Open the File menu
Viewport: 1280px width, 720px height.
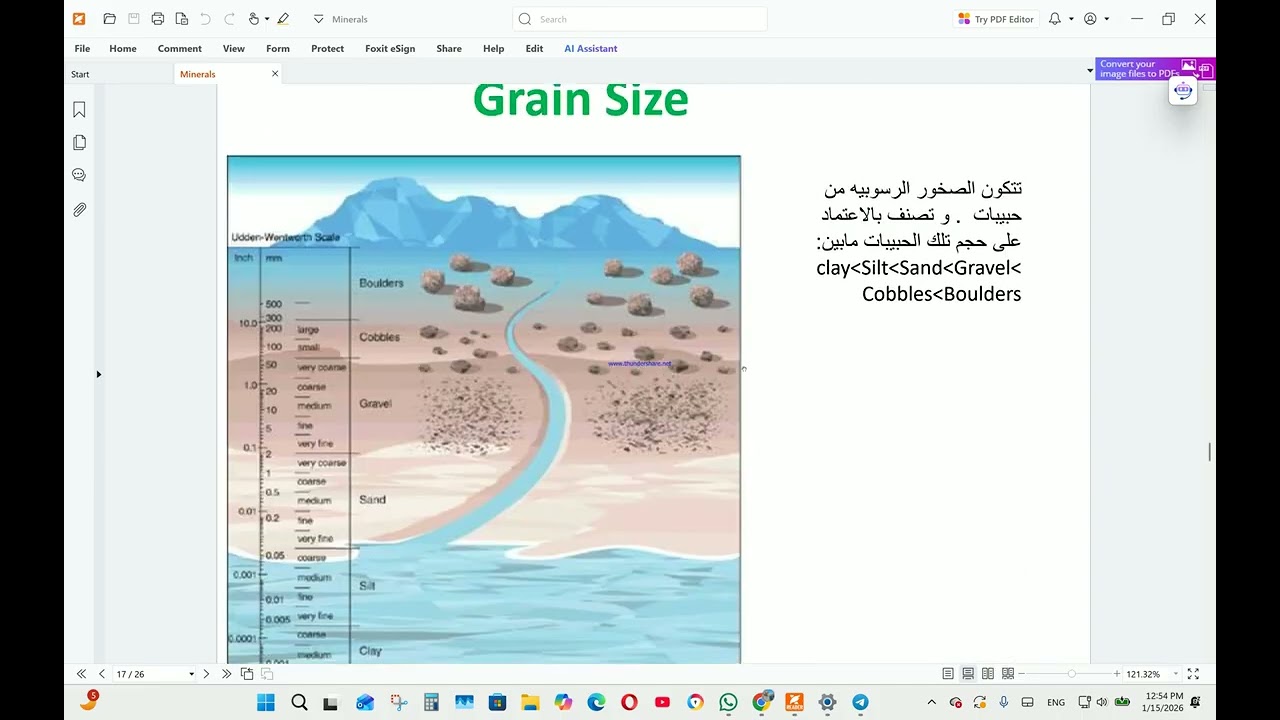[82, 48]
